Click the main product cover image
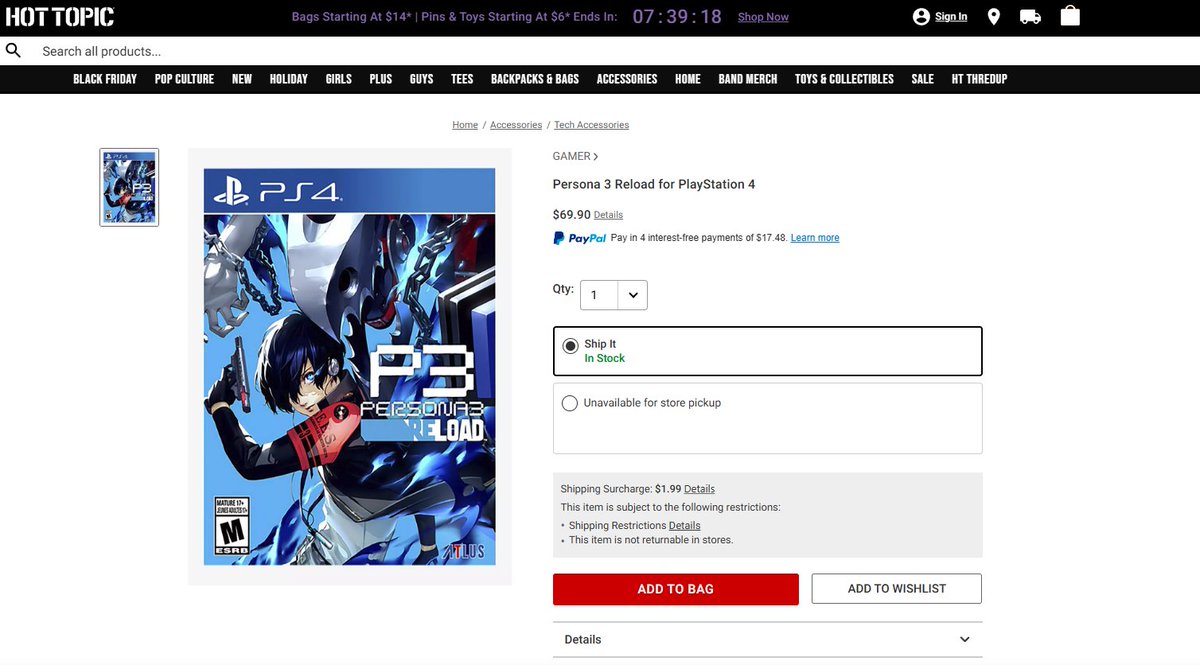The image size is (1200, 665). point(350,367)
